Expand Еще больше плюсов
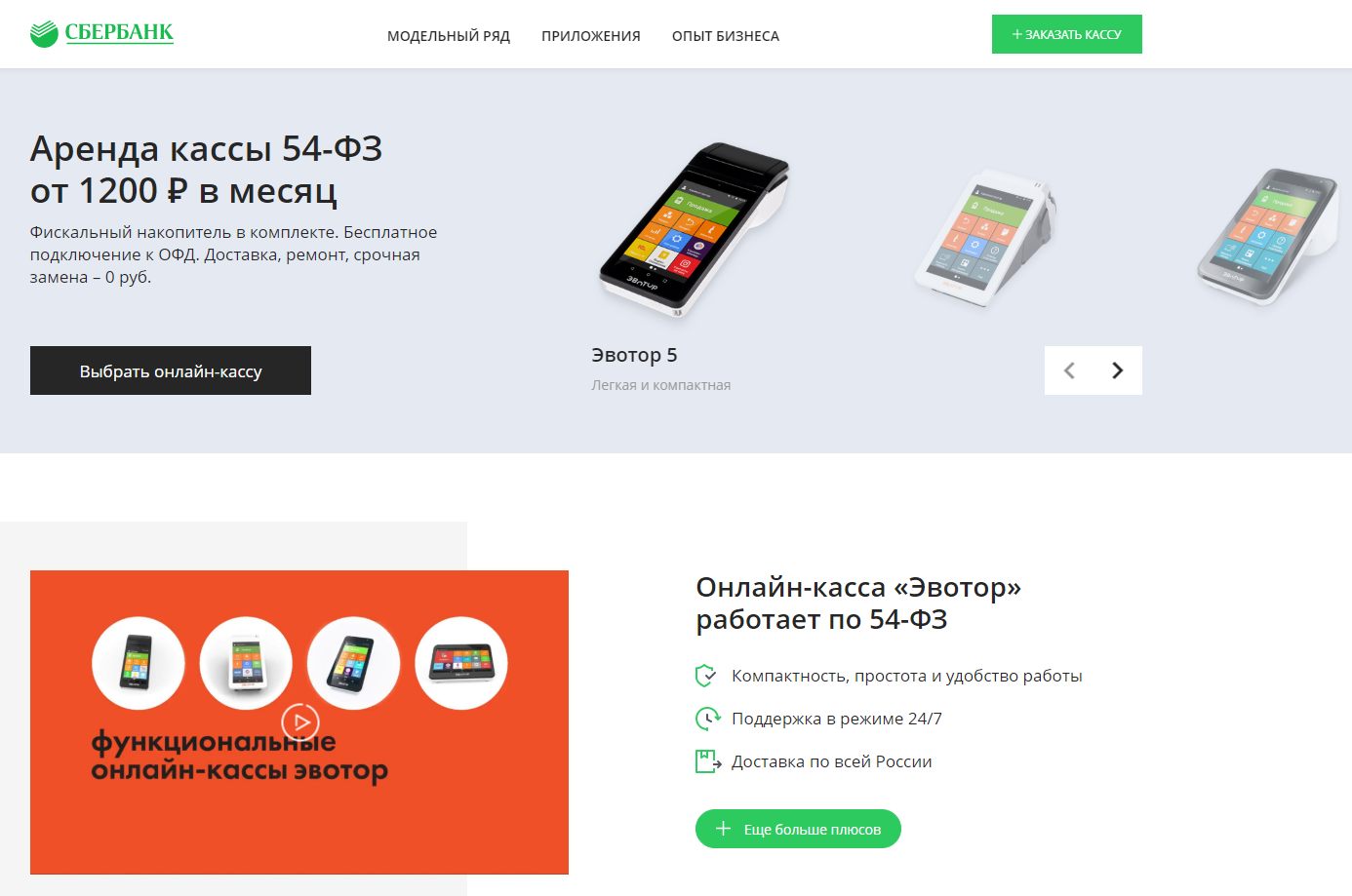 pyautogui.click(x=798, y=829)
